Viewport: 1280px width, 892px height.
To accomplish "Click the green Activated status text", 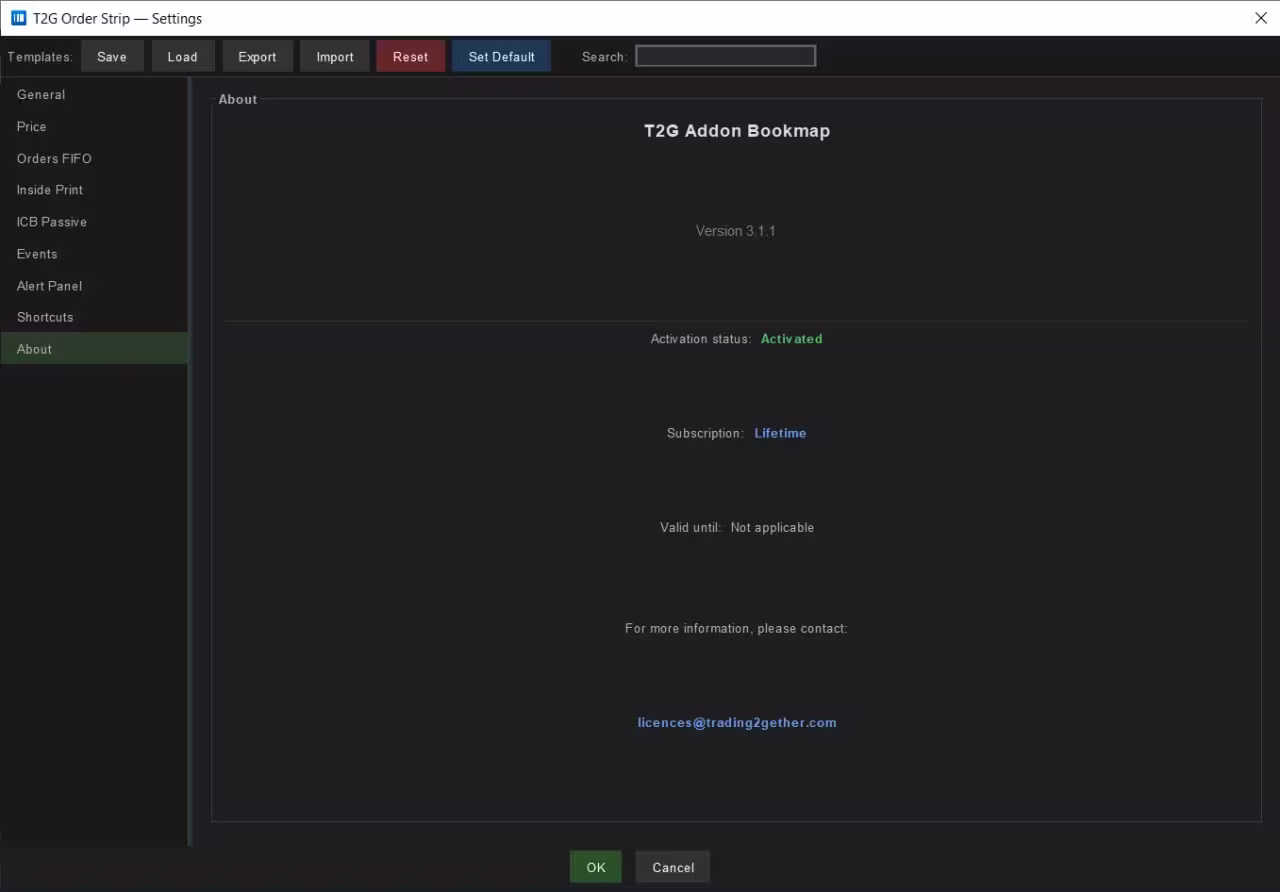I will click(x=792, y=339).
